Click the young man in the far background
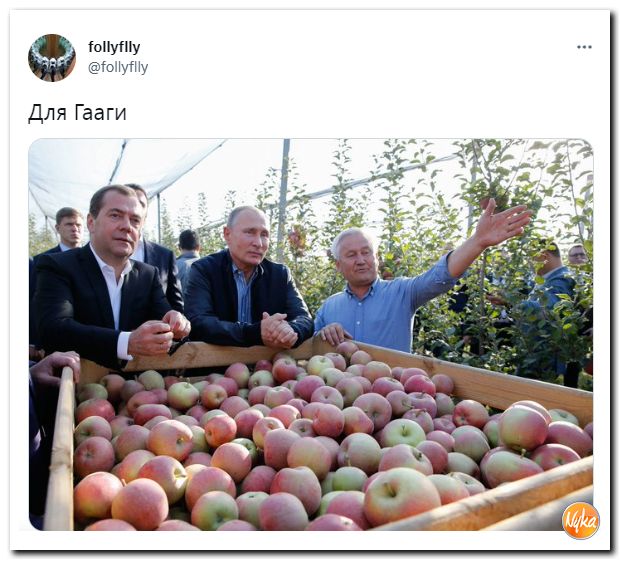 point(70,230)
